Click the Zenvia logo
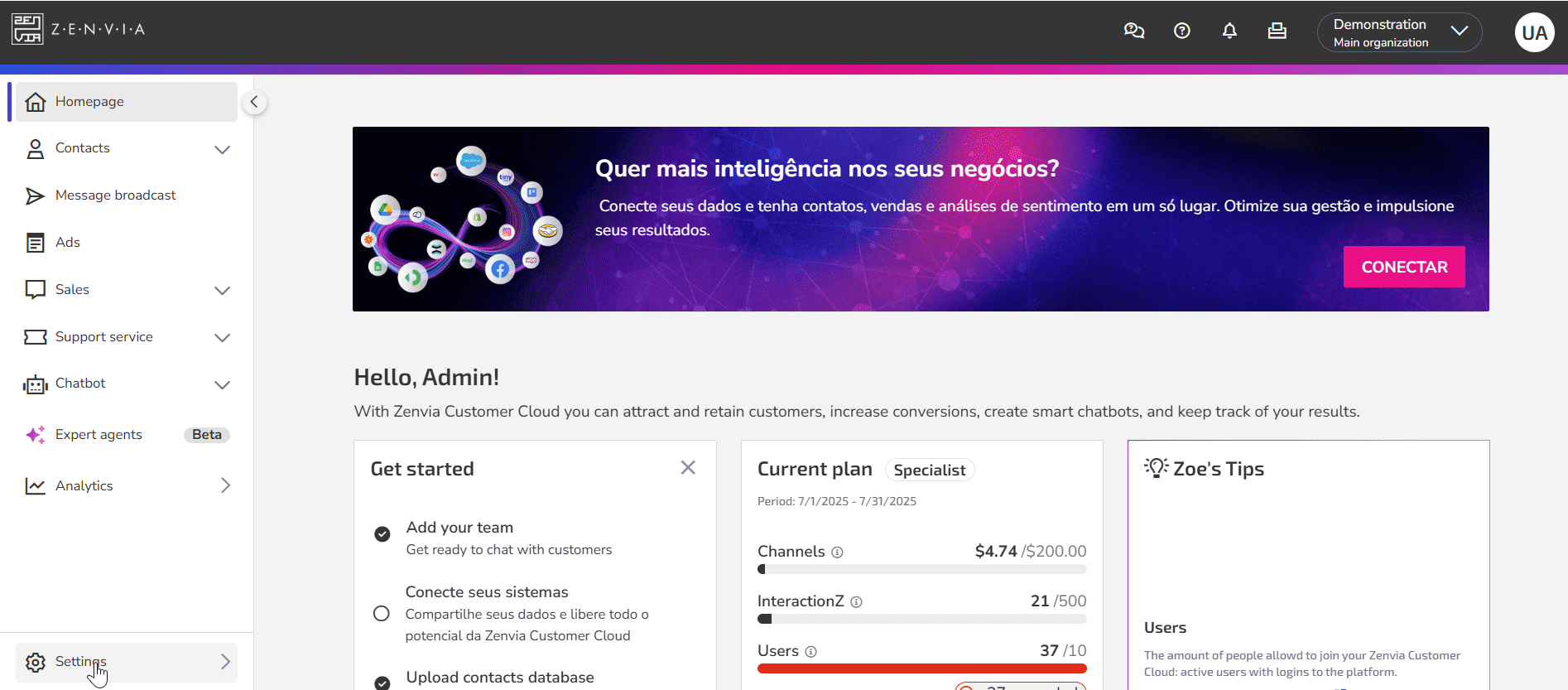Viewport: 1568px width, 690px height. tap(79, 29)
